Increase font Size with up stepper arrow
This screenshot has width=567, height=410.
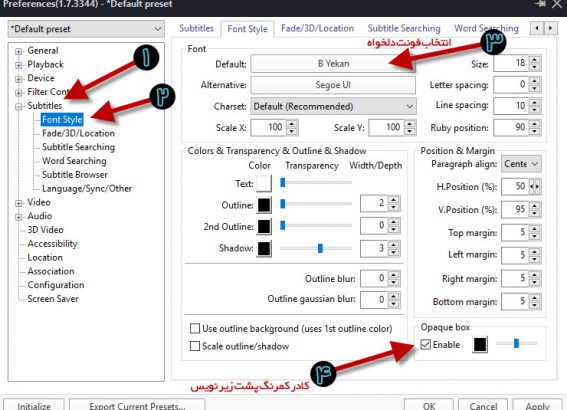(534, 60)
